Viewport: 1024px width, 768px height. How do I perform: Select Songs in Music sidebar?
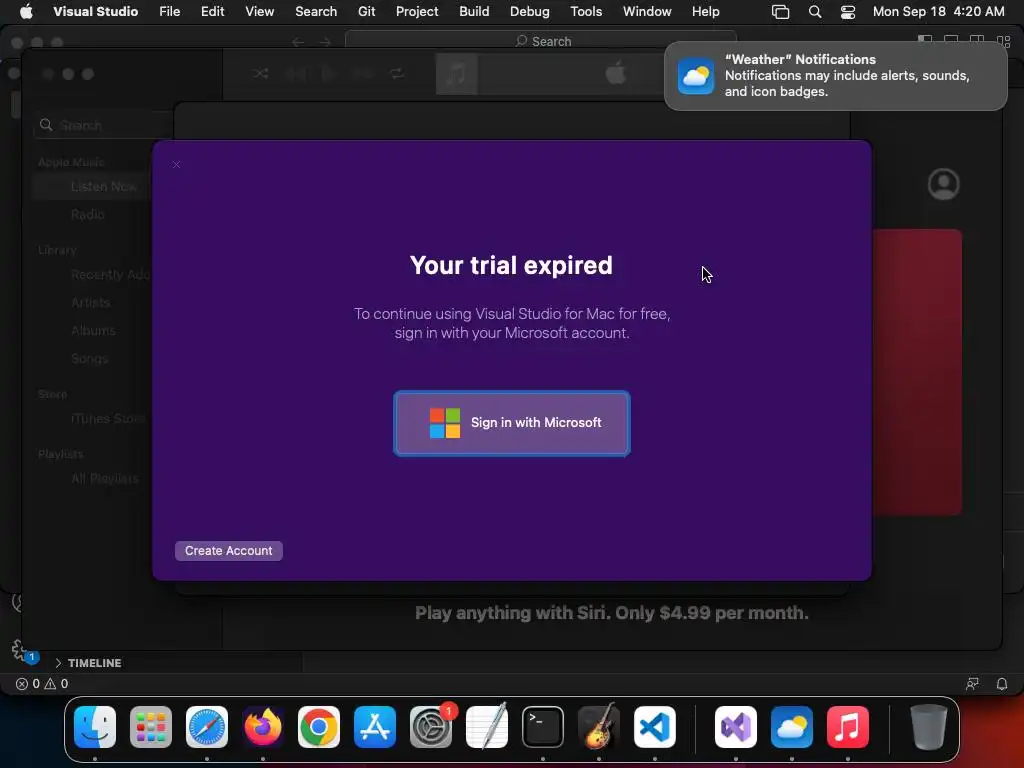tap(89, 359)
